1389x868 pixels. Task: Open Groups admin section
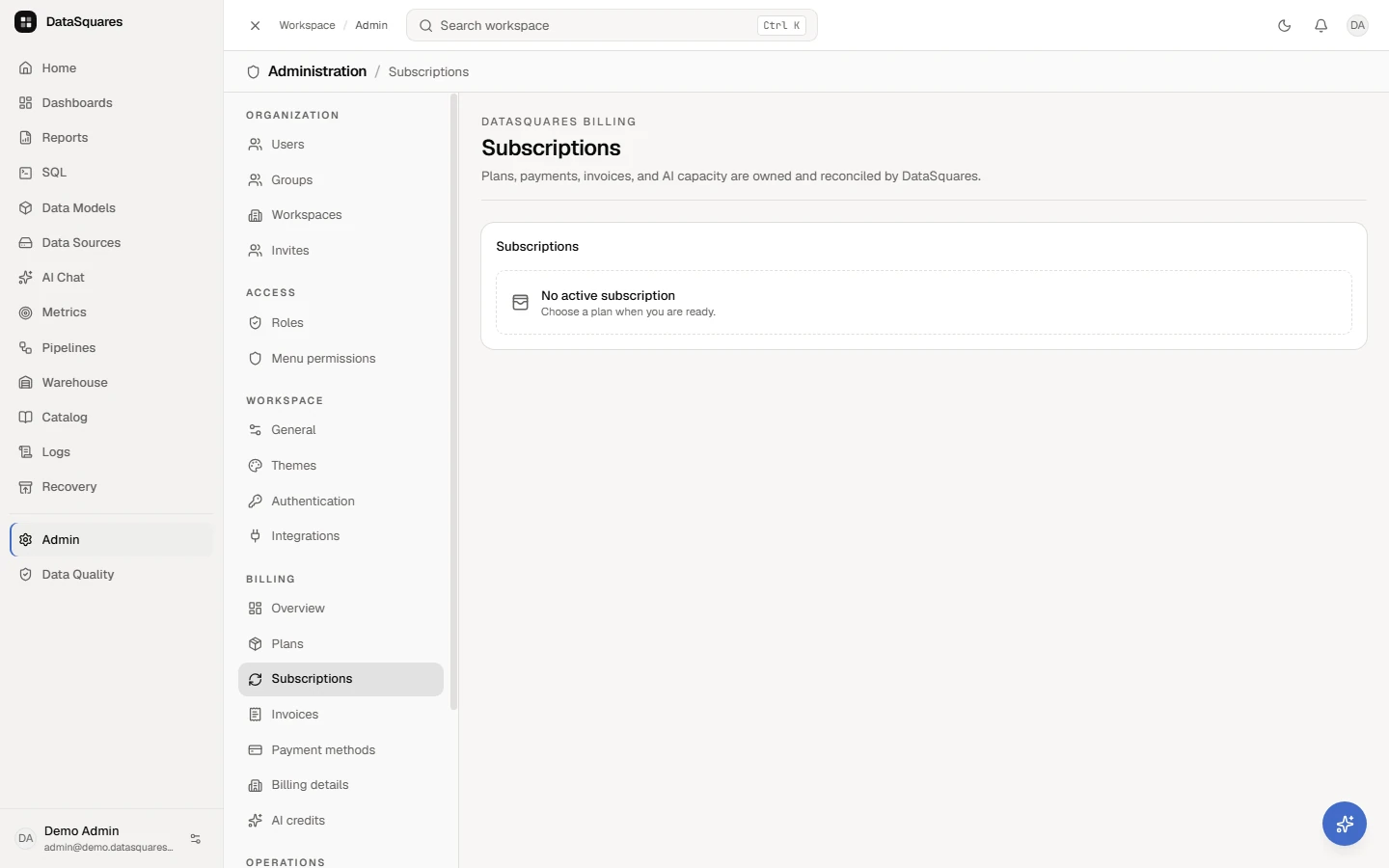pyautogui.click(x=340, y=180)
